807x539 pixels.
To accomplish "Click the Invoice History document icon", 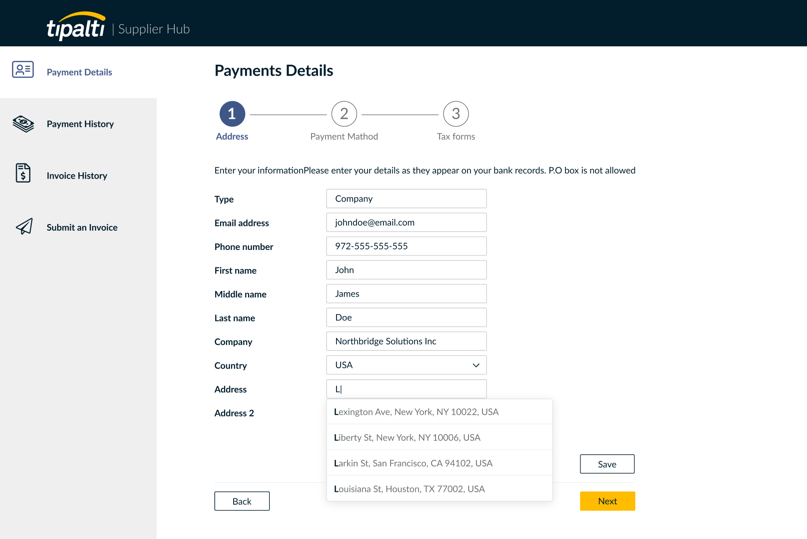I will (x=23, y=173).
